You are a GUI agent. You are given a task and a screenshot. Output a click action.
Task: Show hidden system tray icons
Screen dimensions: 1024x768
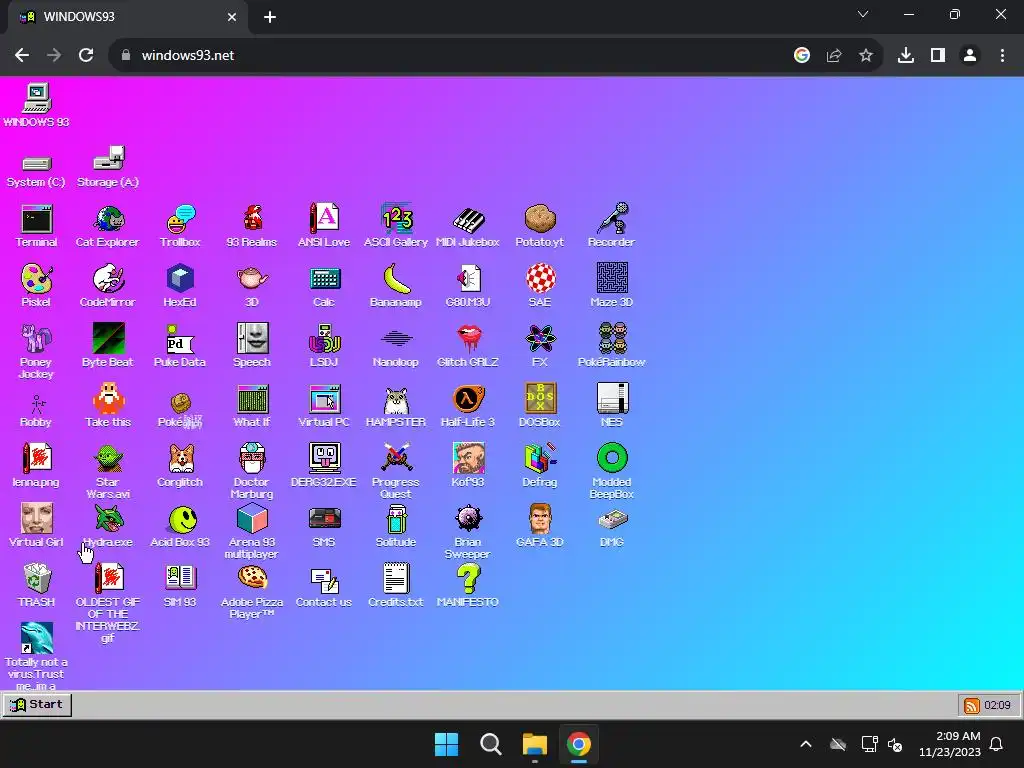tap(806, 744)
